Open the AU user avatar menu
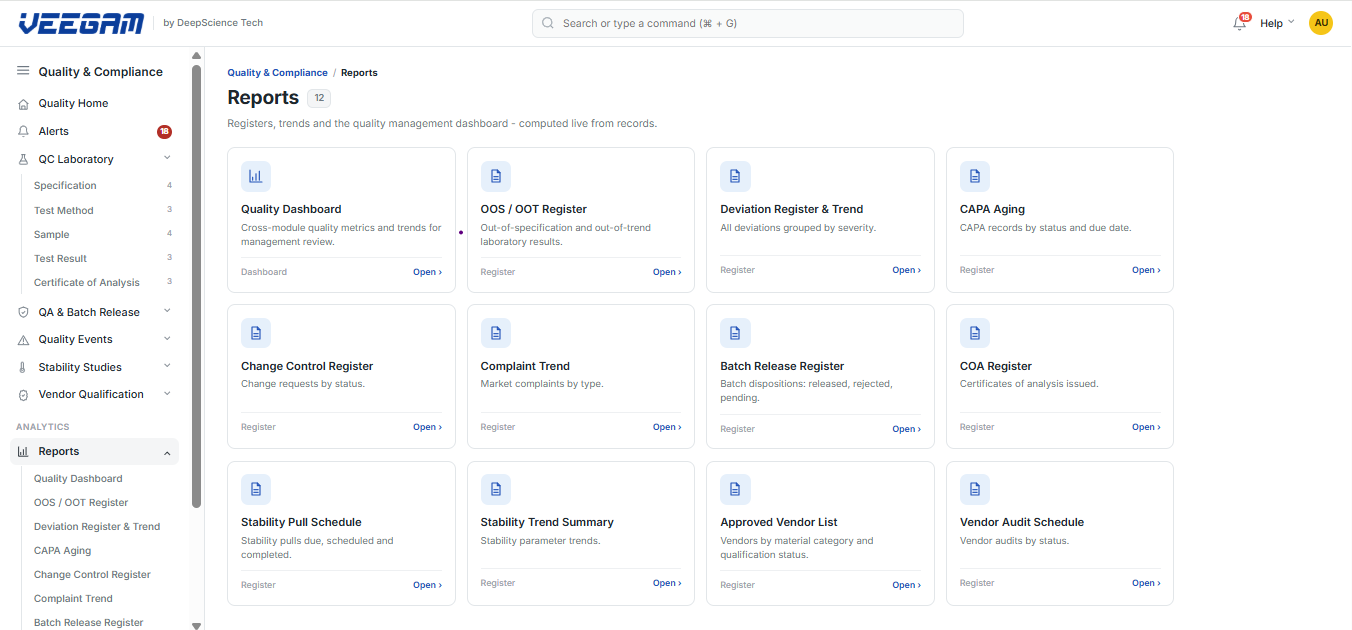Viewport: 1352px width, 630px height. (x=1321, y=23)
